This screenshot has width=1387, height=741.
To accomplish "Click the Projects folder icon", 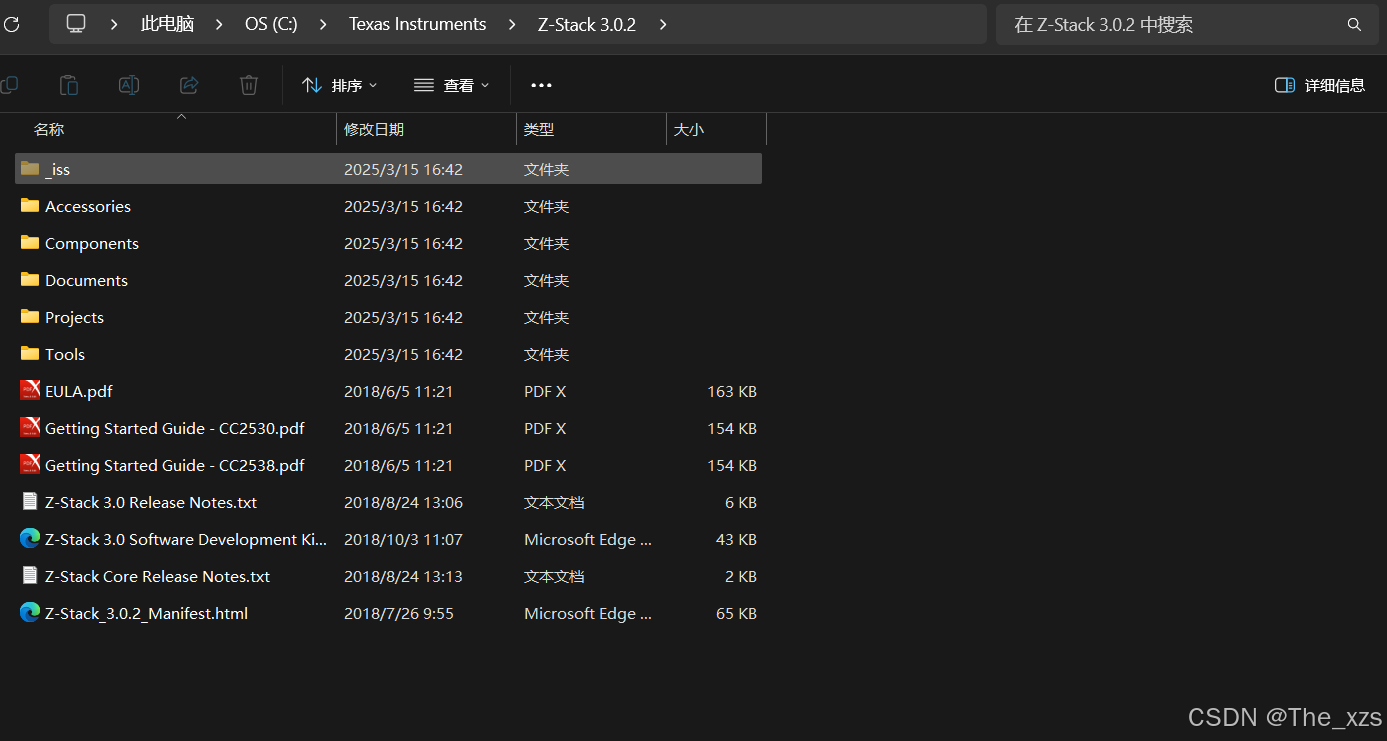I will (30, 316).
